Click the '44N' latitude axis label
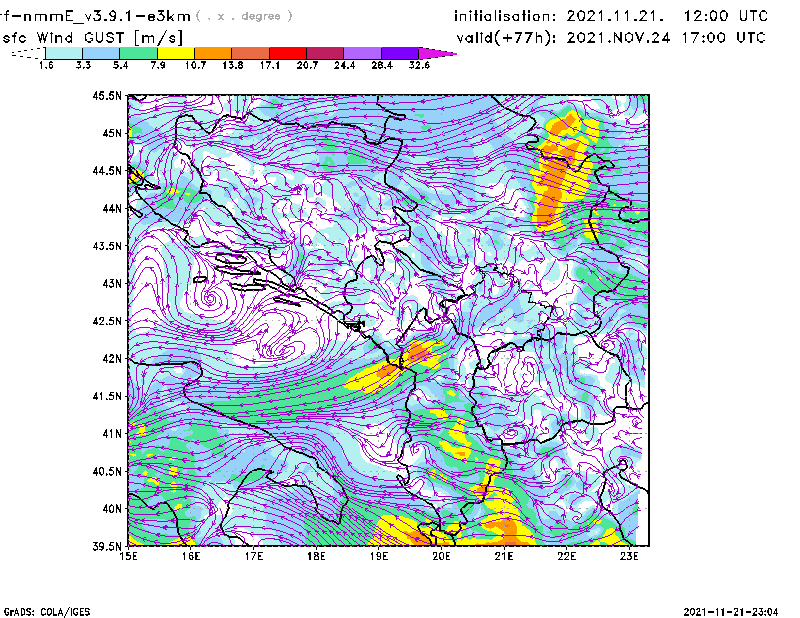Viewport: 800px width, 618px height. pyautogui.click(x=112, y=208)
